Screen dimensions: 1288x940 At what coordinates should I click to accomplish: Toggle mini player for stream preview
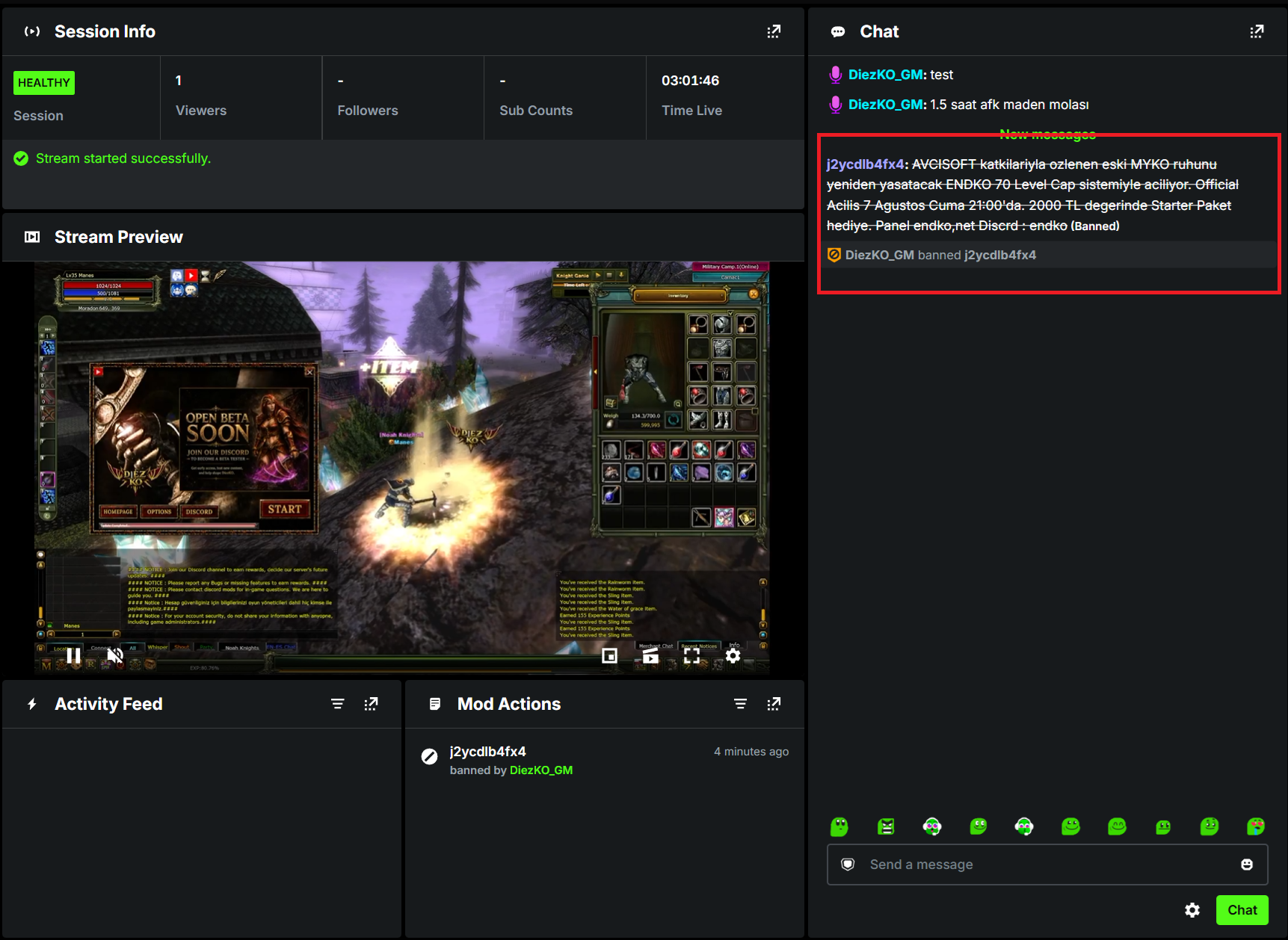click(x=610, y=655)
